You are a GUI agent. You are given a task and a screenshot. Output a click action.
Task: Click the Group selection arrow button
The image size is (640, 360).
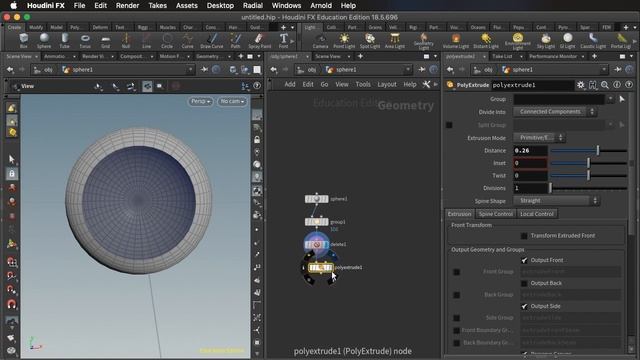pos(622,99)
